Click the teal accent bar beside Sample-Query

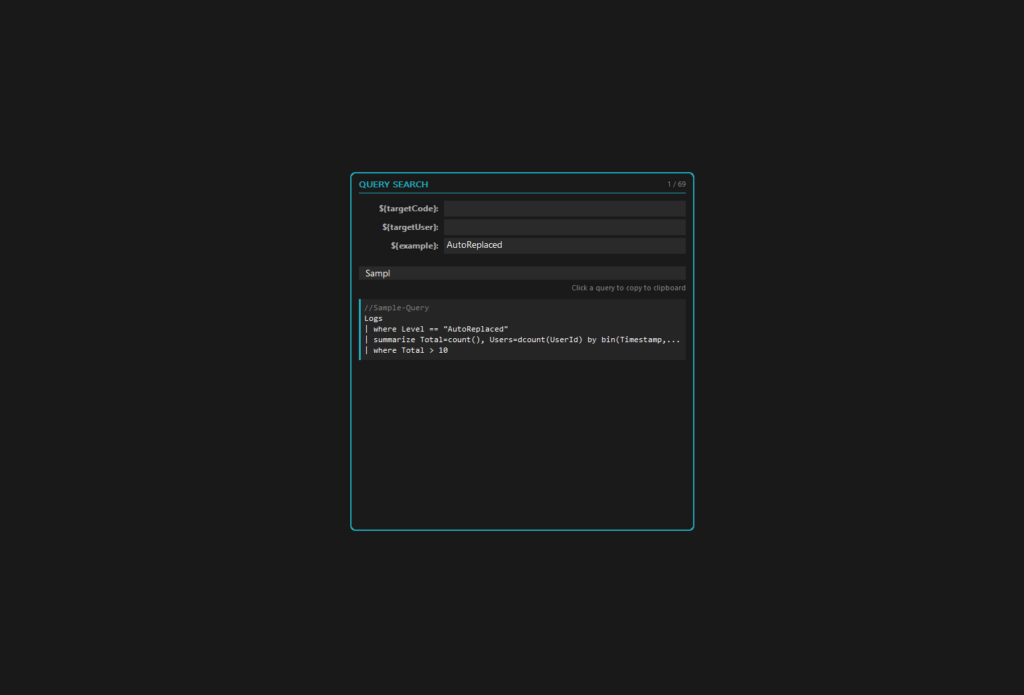pyautogui.click(x=360, y=329)
